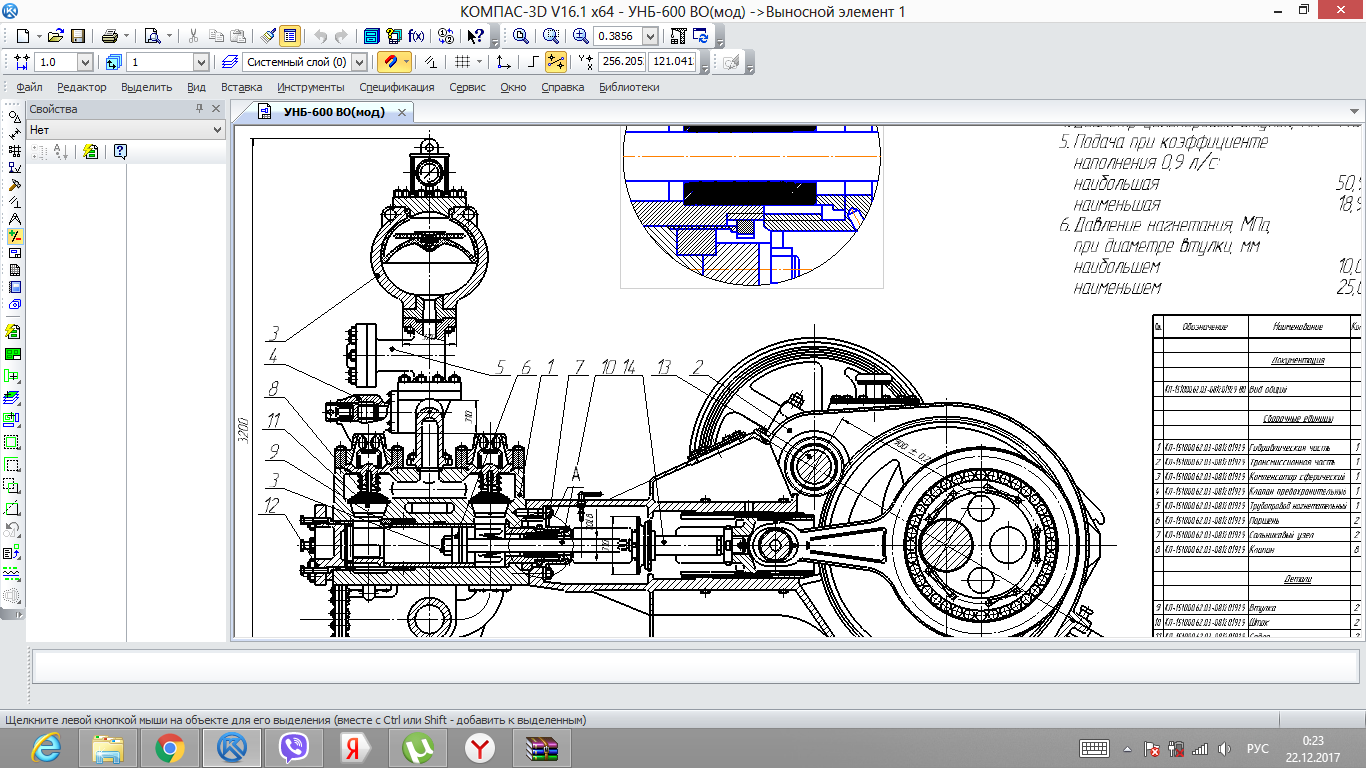The width and height of the screenshot is (1366, 768).
Task: Close the УНБ-600 ВО(мод) document tab
Action: click(402, 112)
